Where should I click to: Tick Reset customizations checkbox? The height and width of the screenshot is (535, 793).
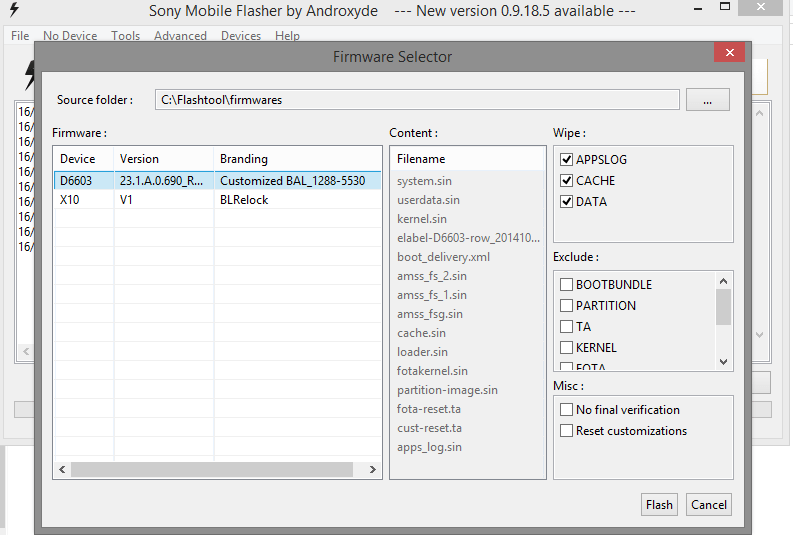(x=566, y=431)
